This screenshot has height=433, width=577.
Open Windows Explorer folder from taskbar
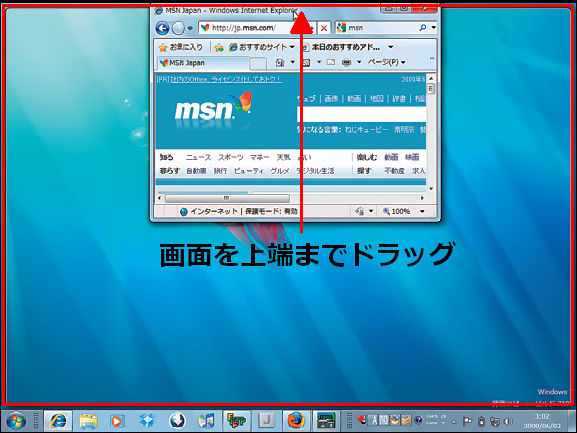click(88, 421)
